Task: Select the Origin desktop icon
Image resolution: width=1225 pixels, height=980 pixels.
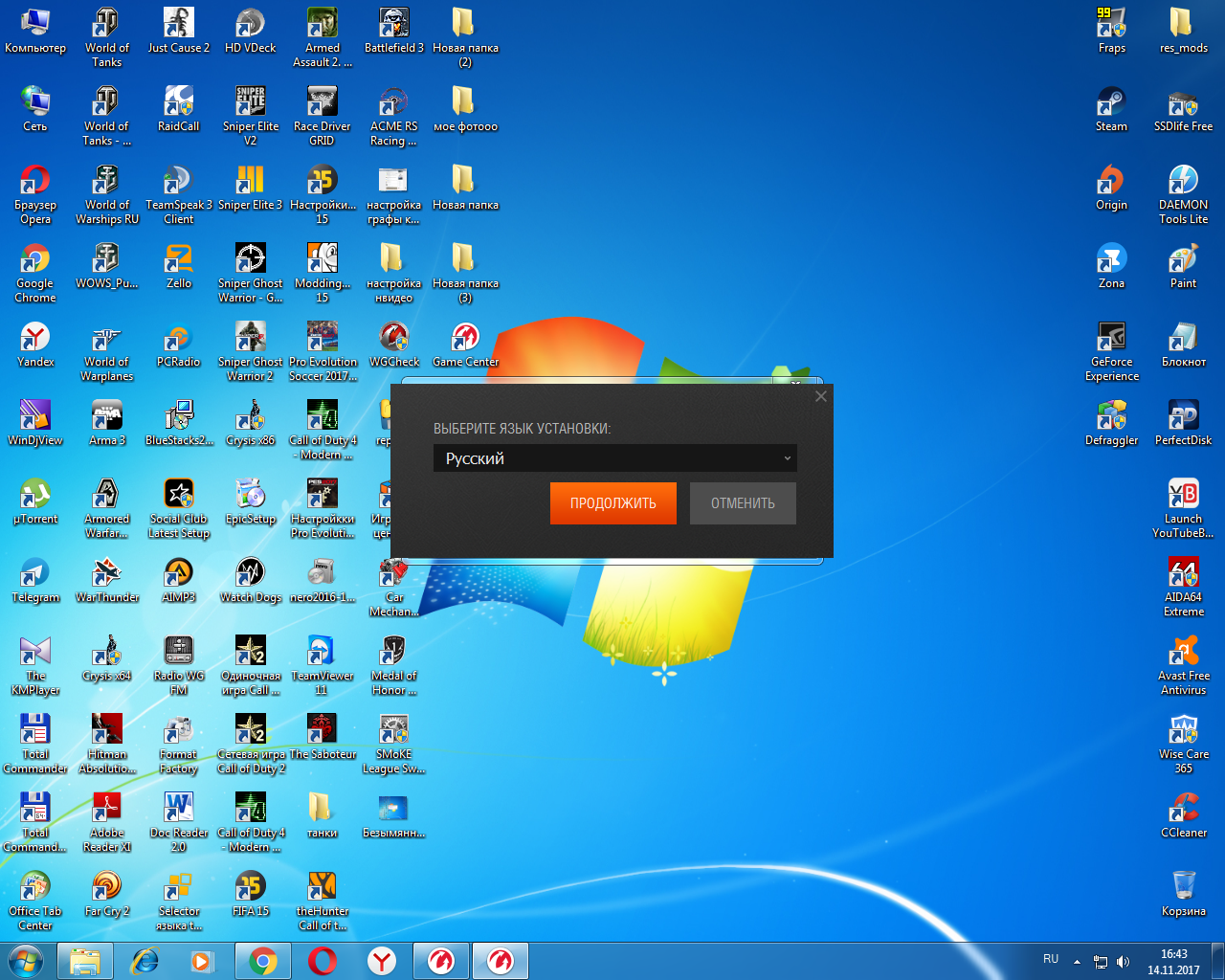Action: [1111, 188]
